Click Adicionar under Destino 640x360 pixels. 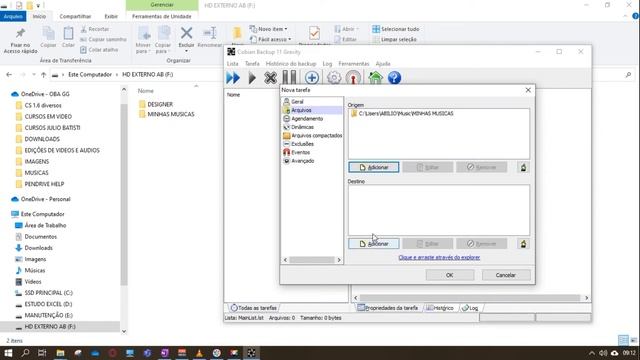(373, 244)
